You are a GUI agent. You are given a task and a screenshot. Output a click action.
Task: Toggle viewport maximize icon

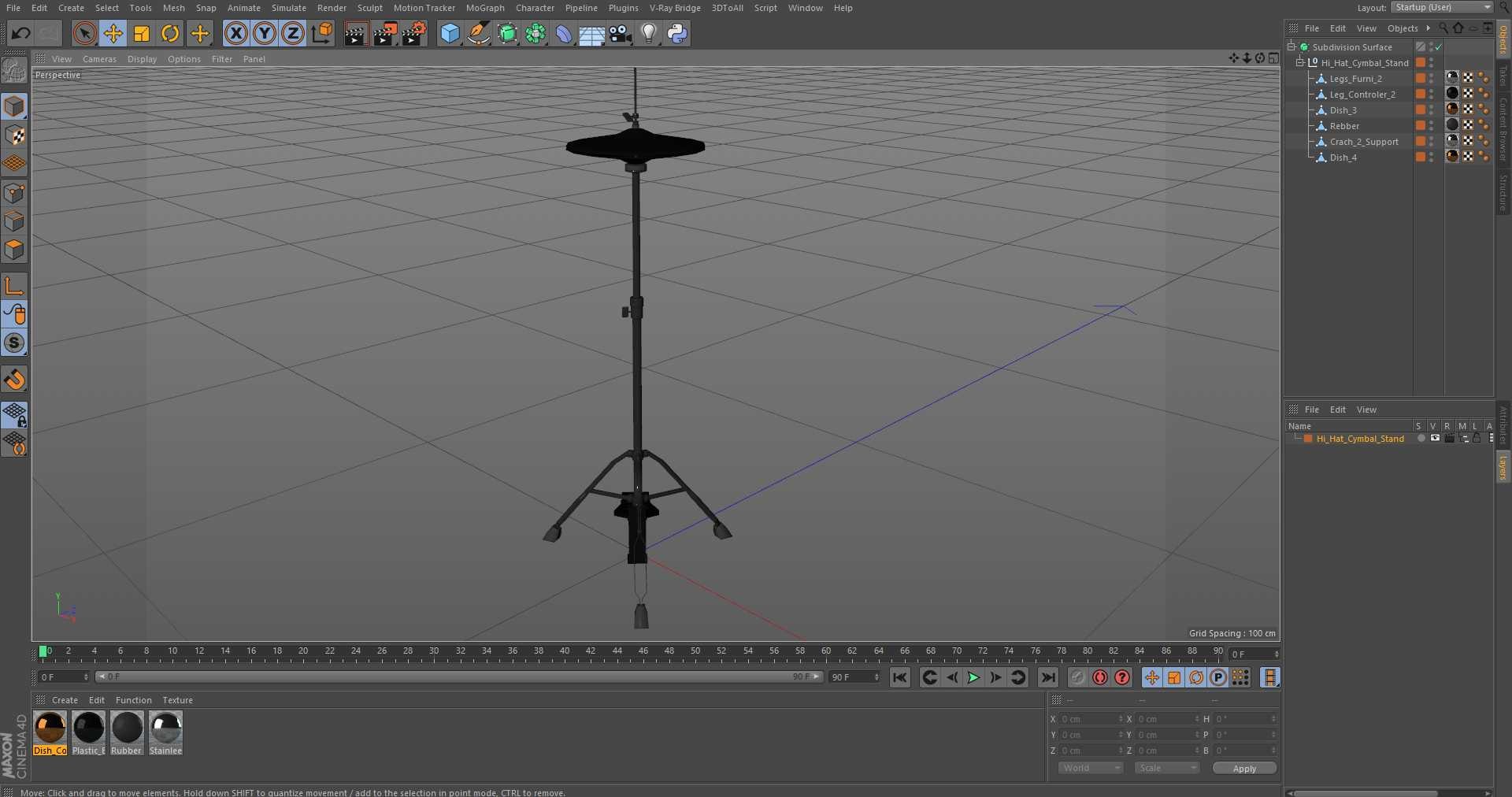tap(1273, 58)
